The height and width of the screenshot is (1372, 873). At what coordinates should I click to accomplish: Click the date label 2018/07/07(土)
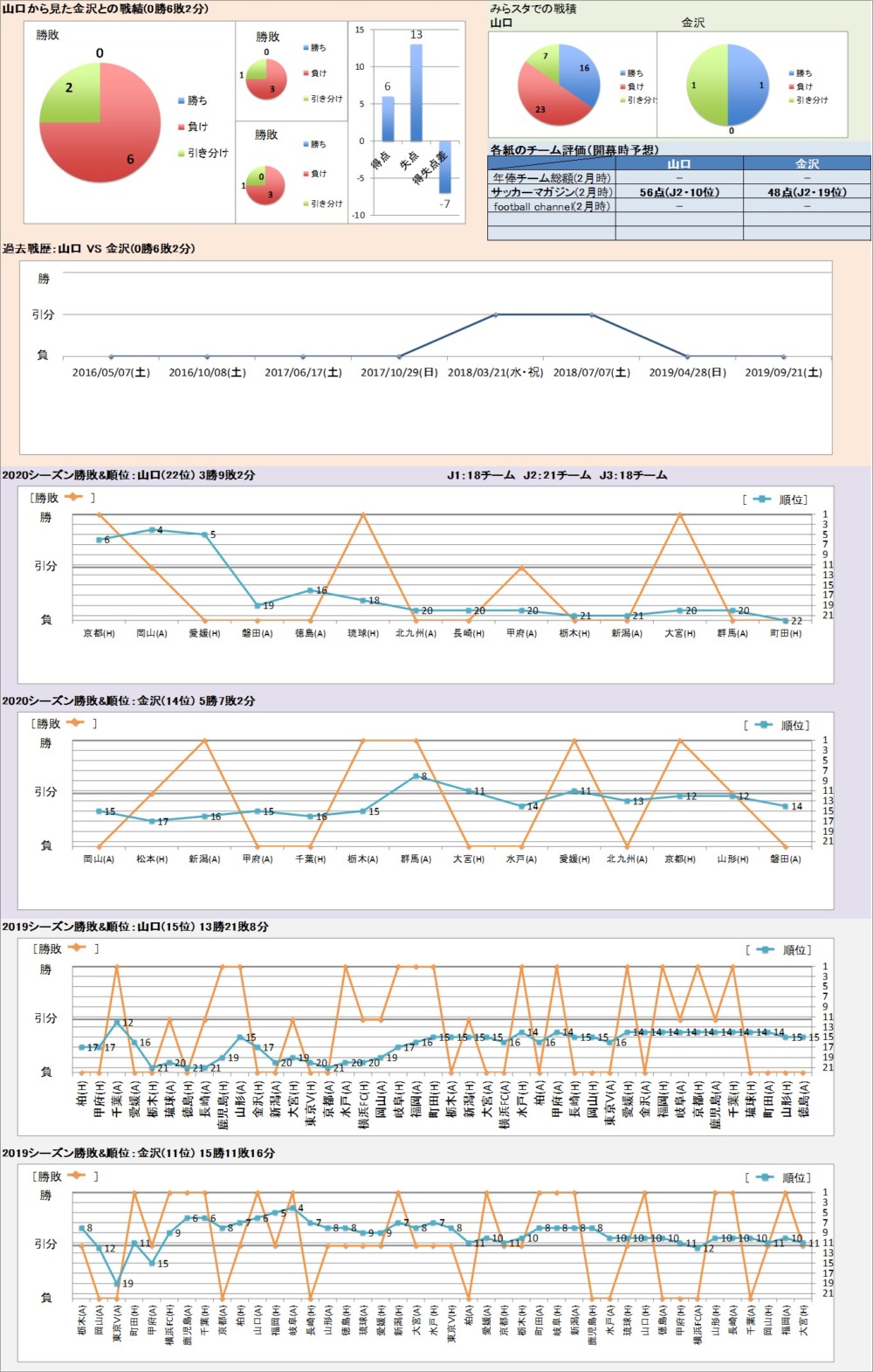[x=591, y=372]
